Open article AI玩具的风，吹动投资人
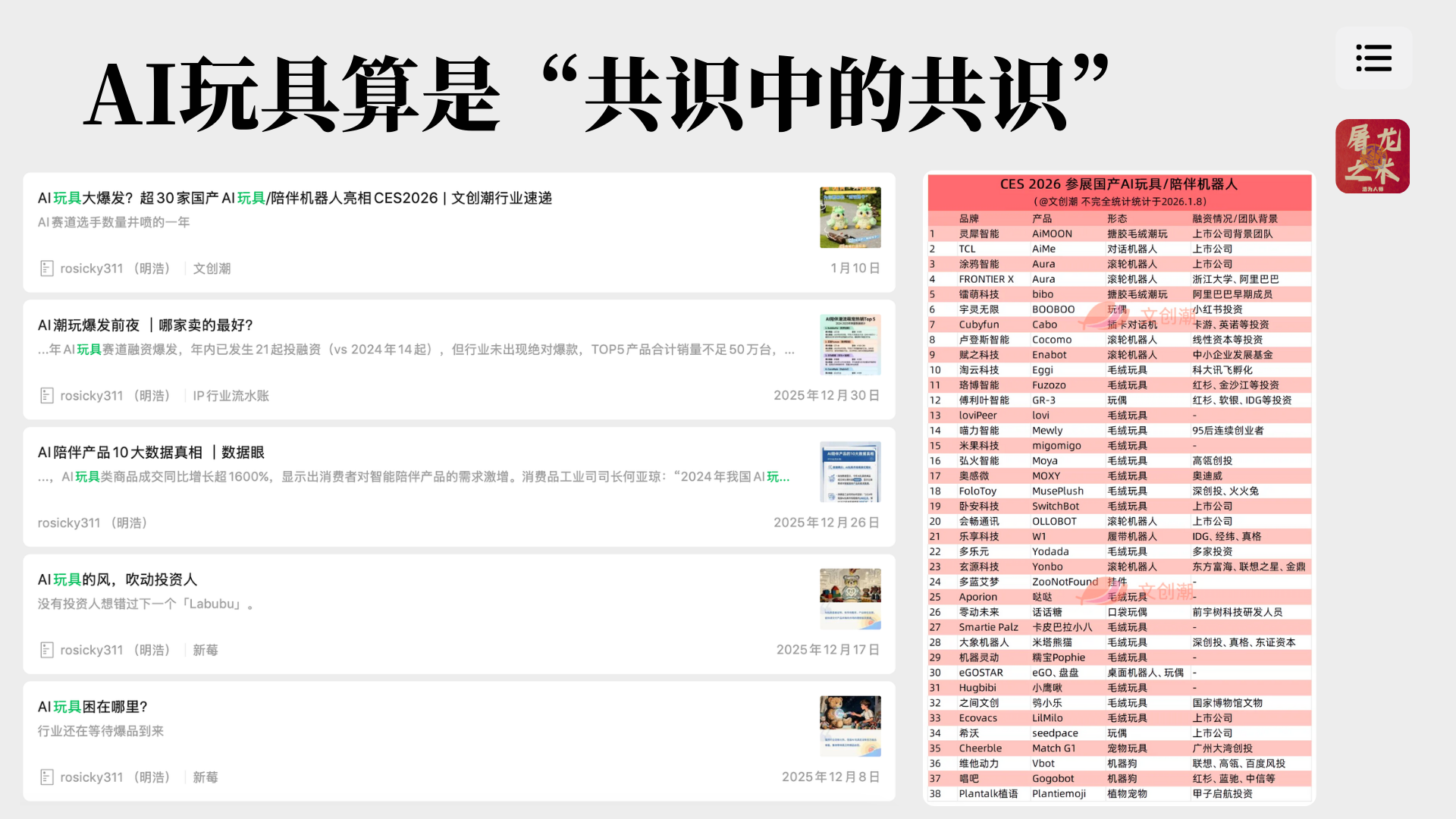This screenshot has width=1456, height=819. (x=118, y=580)
